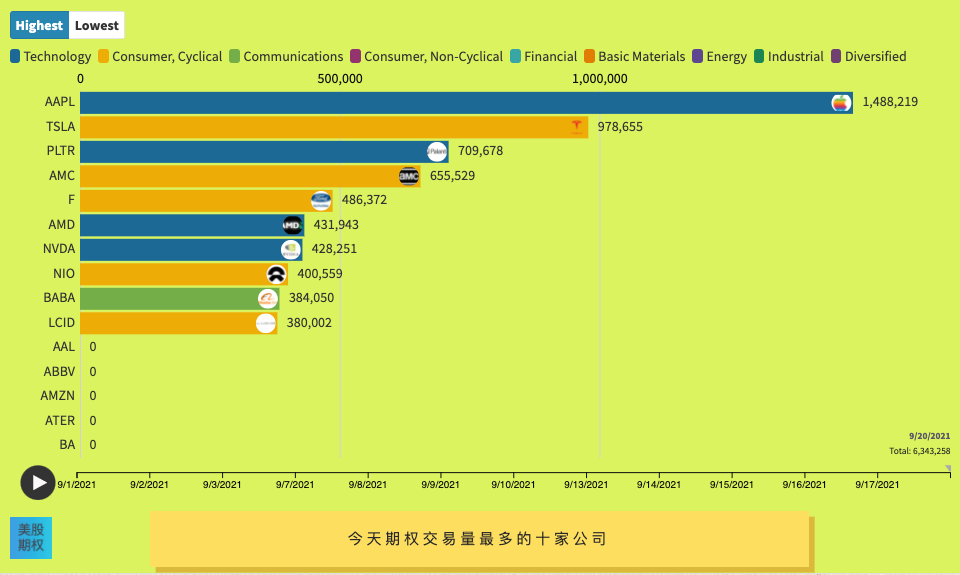Screen dimensions: 960x575
Task: Click the AAPL bar label
Action: click(59, 102)
